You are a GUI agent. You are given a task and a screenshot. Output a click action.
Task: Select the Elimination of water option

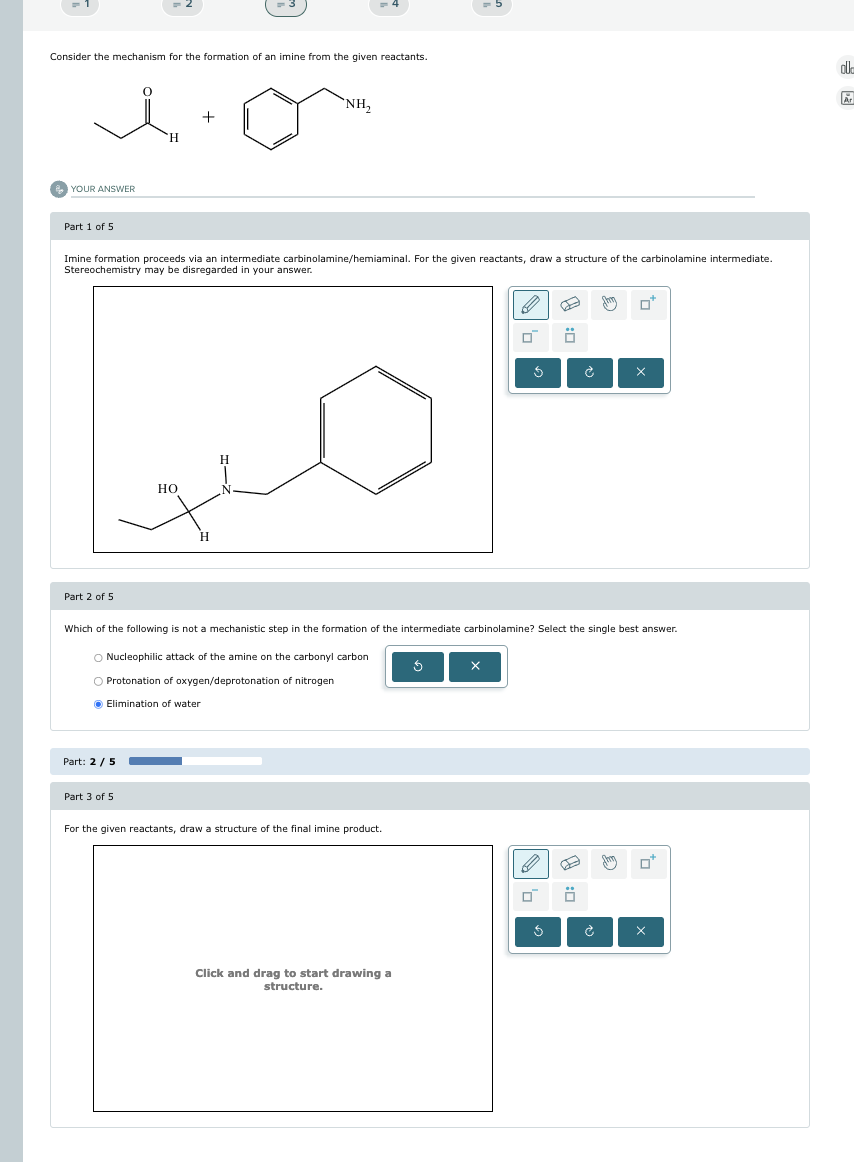[97, 703]
